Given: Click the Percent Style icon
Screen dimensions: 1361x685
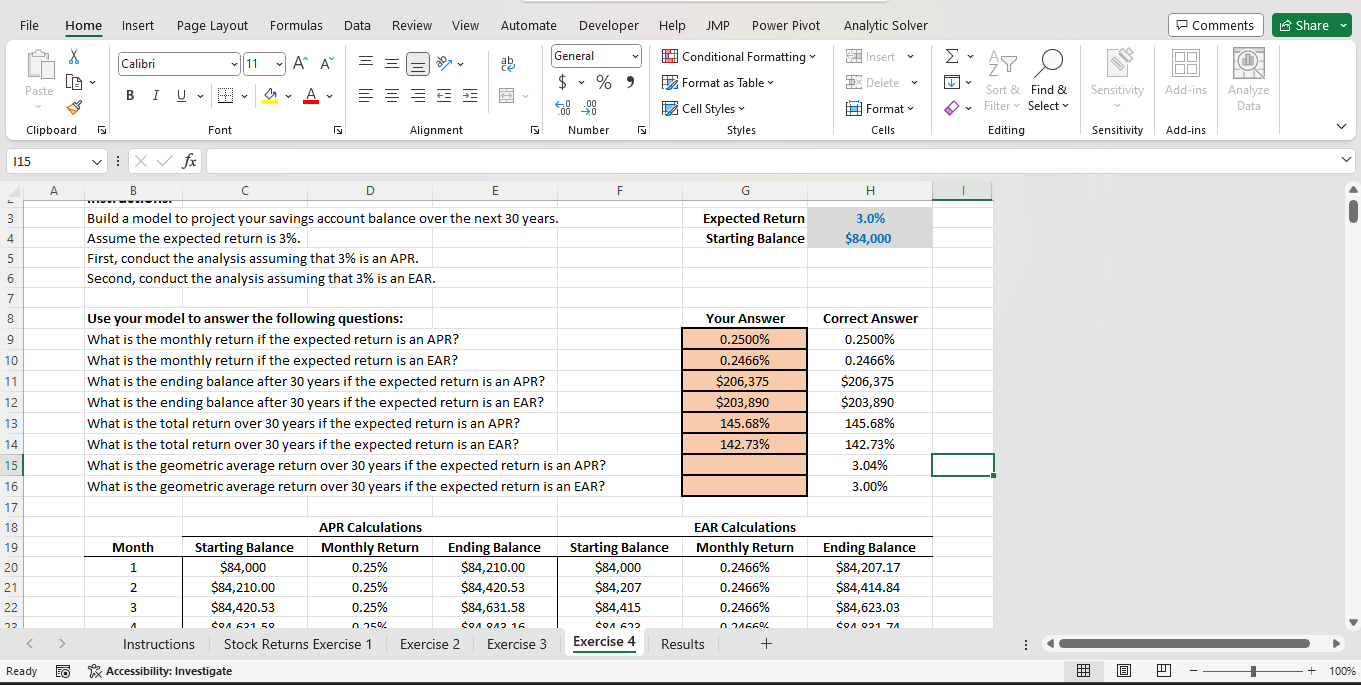Looking at the screenshot, I should (x=604, y=82).
